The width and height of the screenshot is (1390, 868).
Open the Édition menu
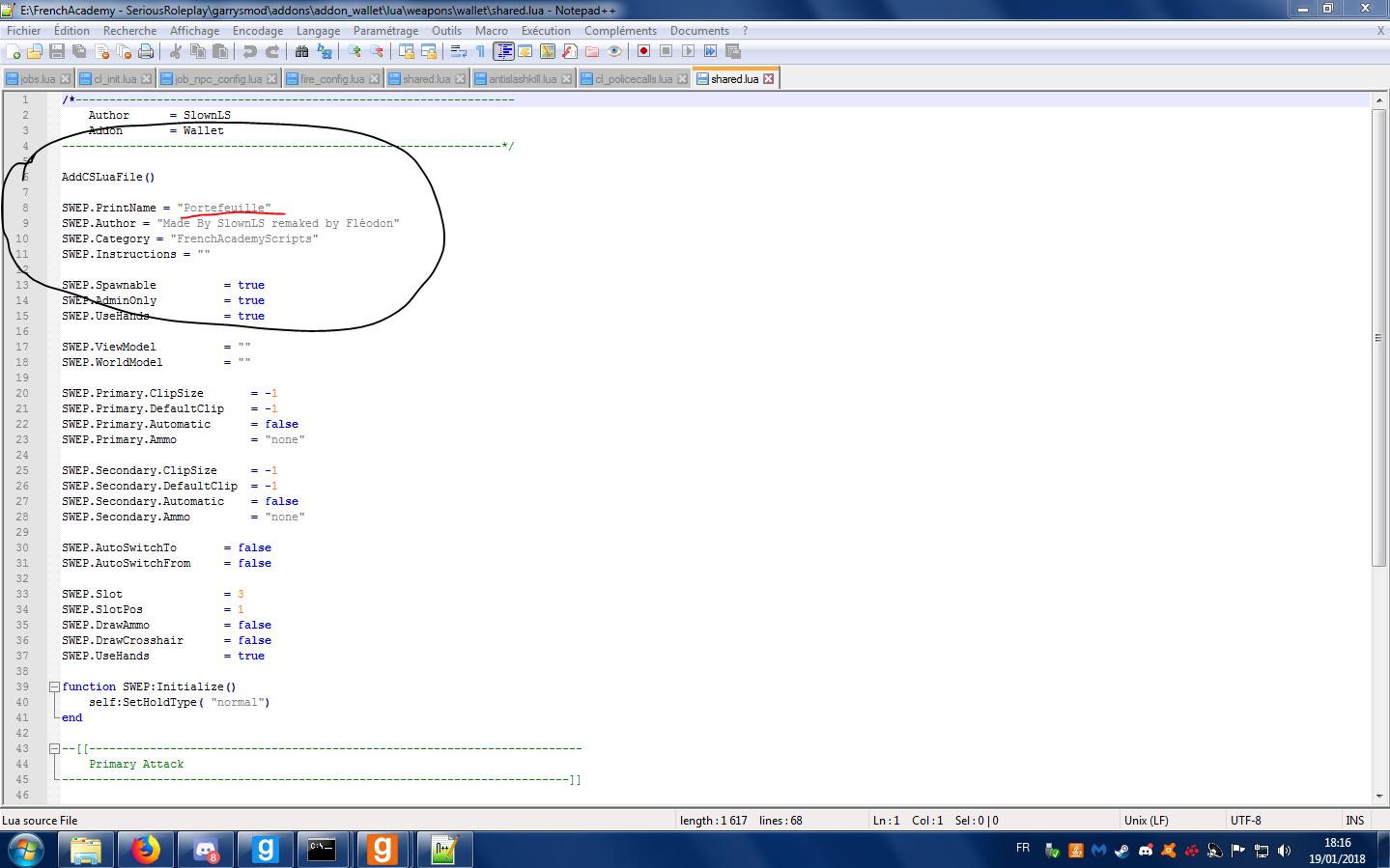71,31
